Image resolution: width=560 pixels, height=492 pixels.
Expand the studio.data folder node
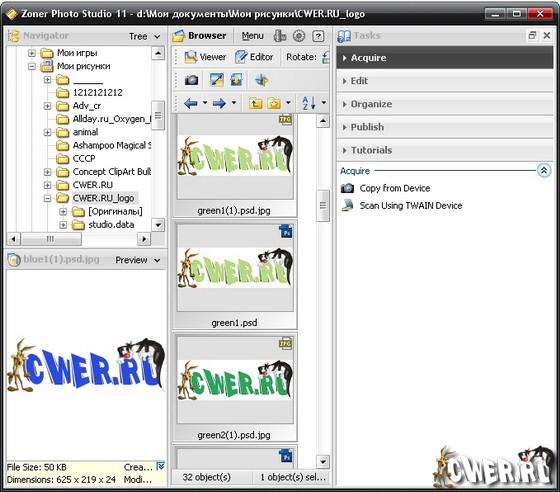(x=63, y=225)
